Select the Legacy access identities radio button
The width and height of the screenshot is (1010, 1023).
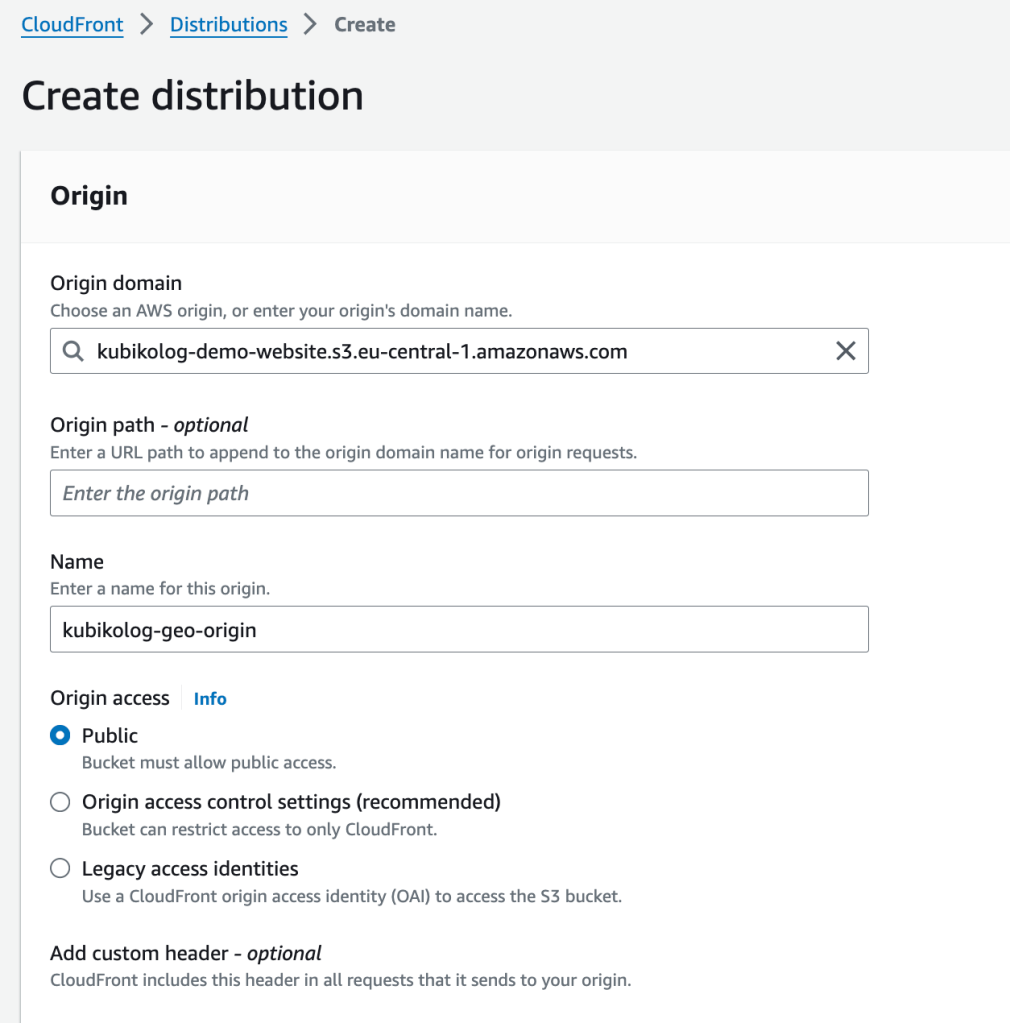61,868
